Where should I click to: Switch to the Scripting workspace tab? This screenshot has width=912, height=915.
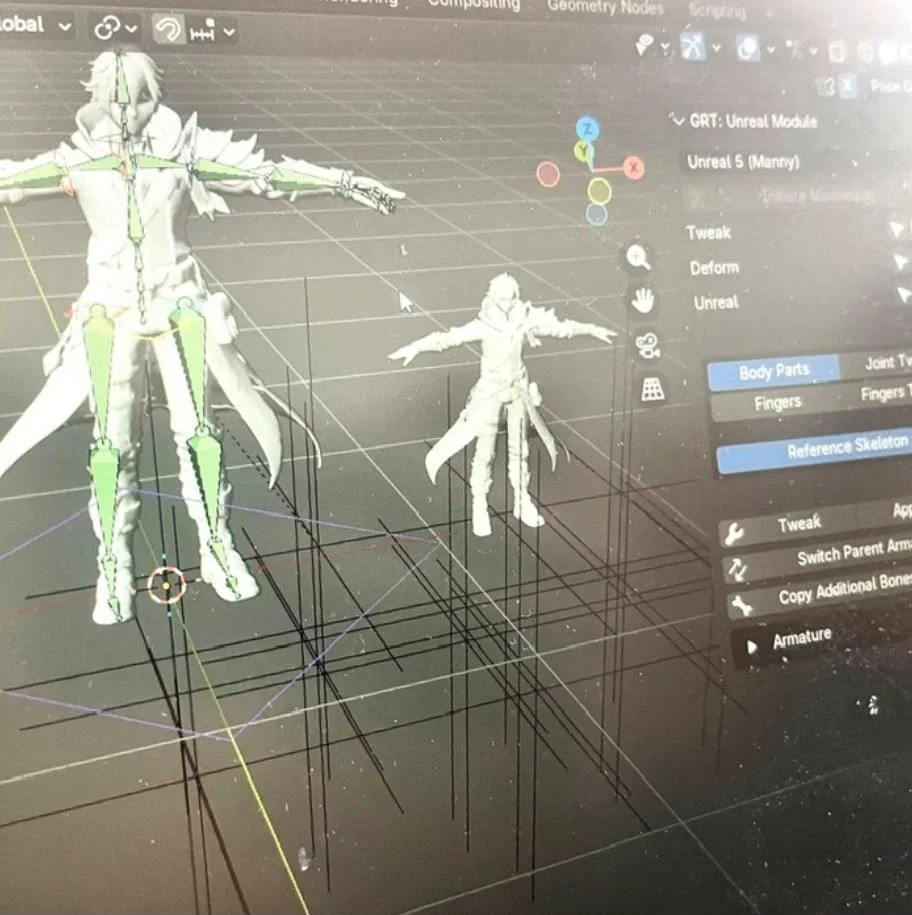pos(717,11)
